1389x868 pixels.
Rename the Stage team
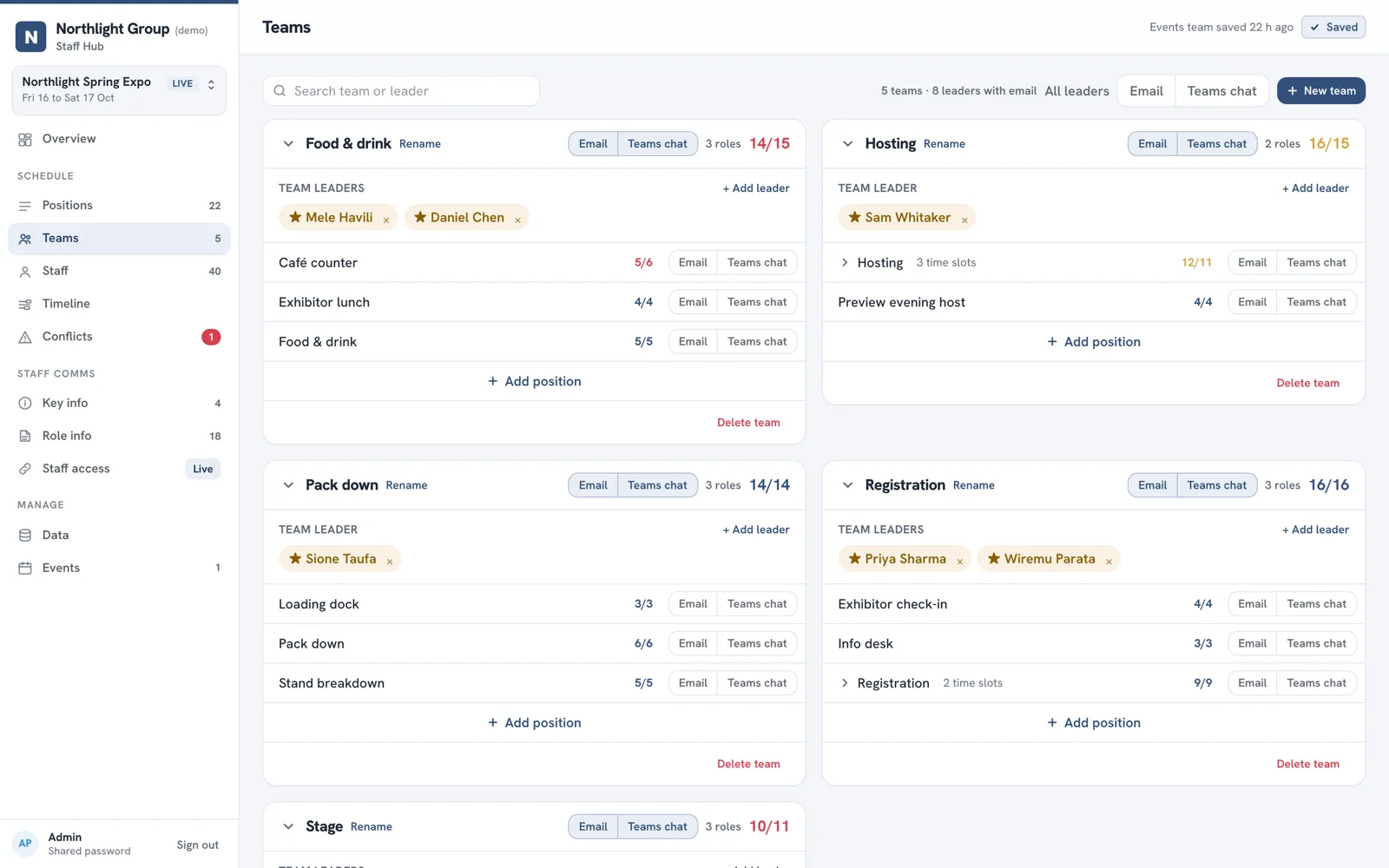pos(372,827)
